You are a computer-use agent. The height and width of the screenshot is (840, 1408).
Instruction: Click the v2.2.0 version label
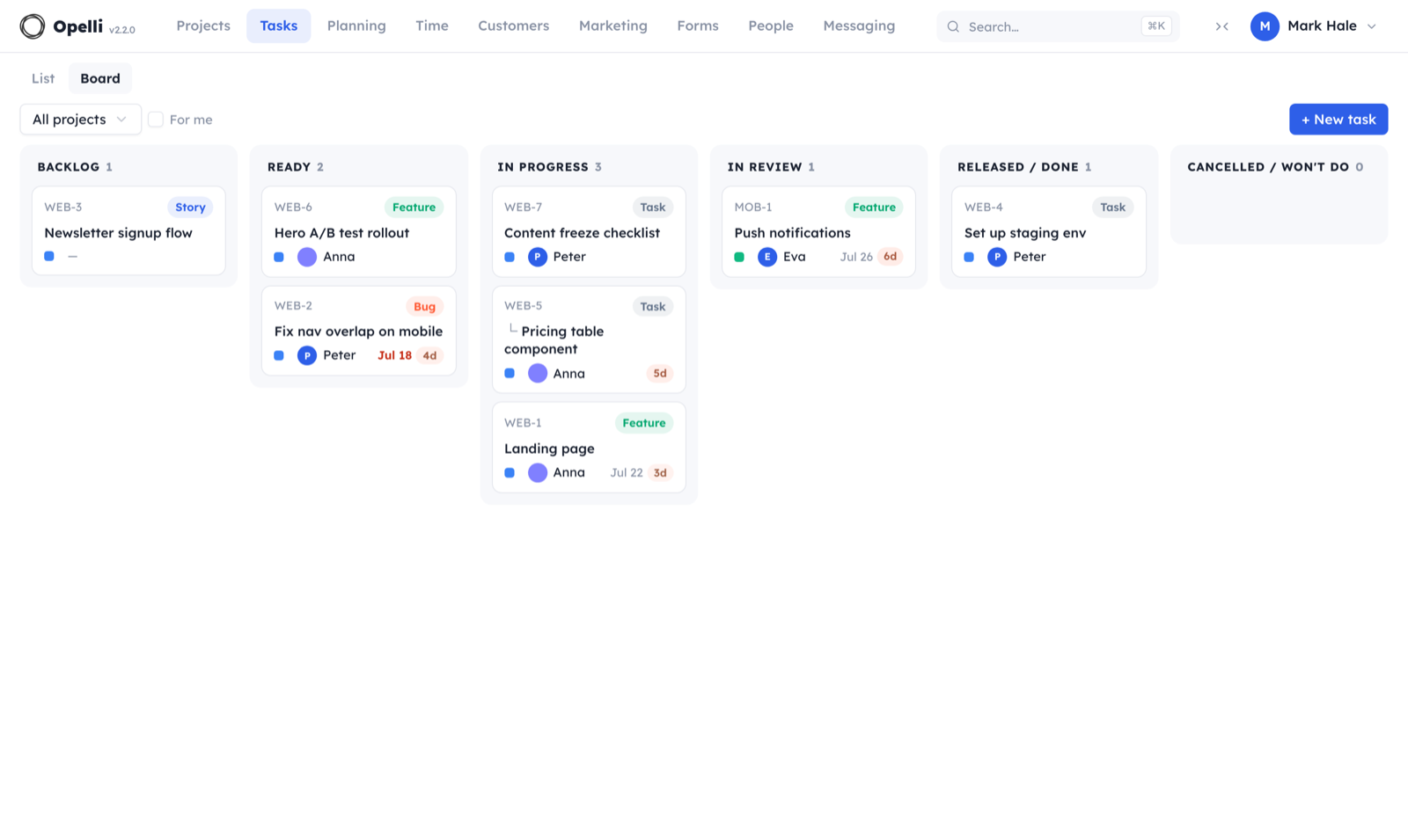coord(122,30)
